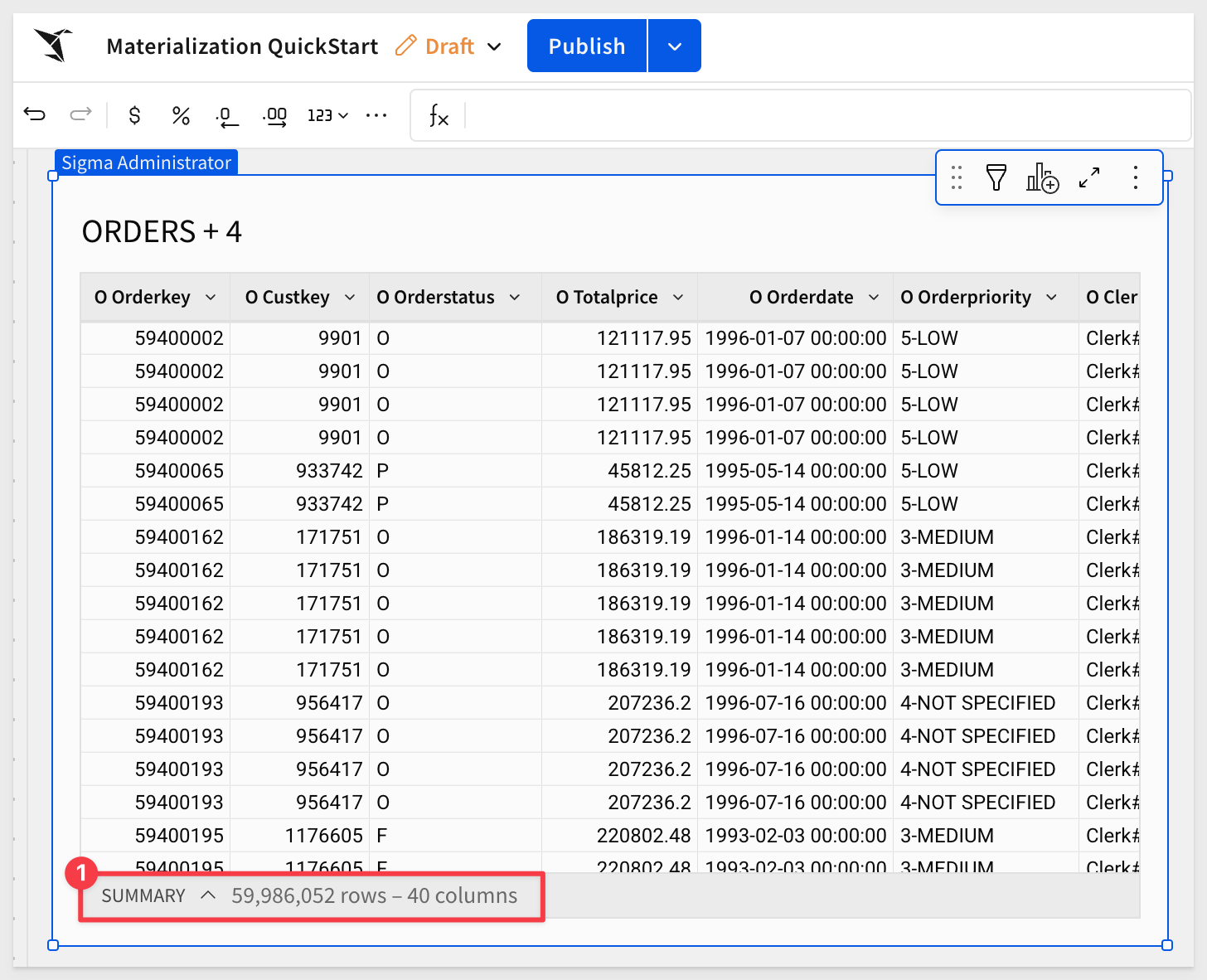Click the top-left selection resize handle
This screenshot has height=980, width=1207.
pyautogui.click(x=53, y=176)
